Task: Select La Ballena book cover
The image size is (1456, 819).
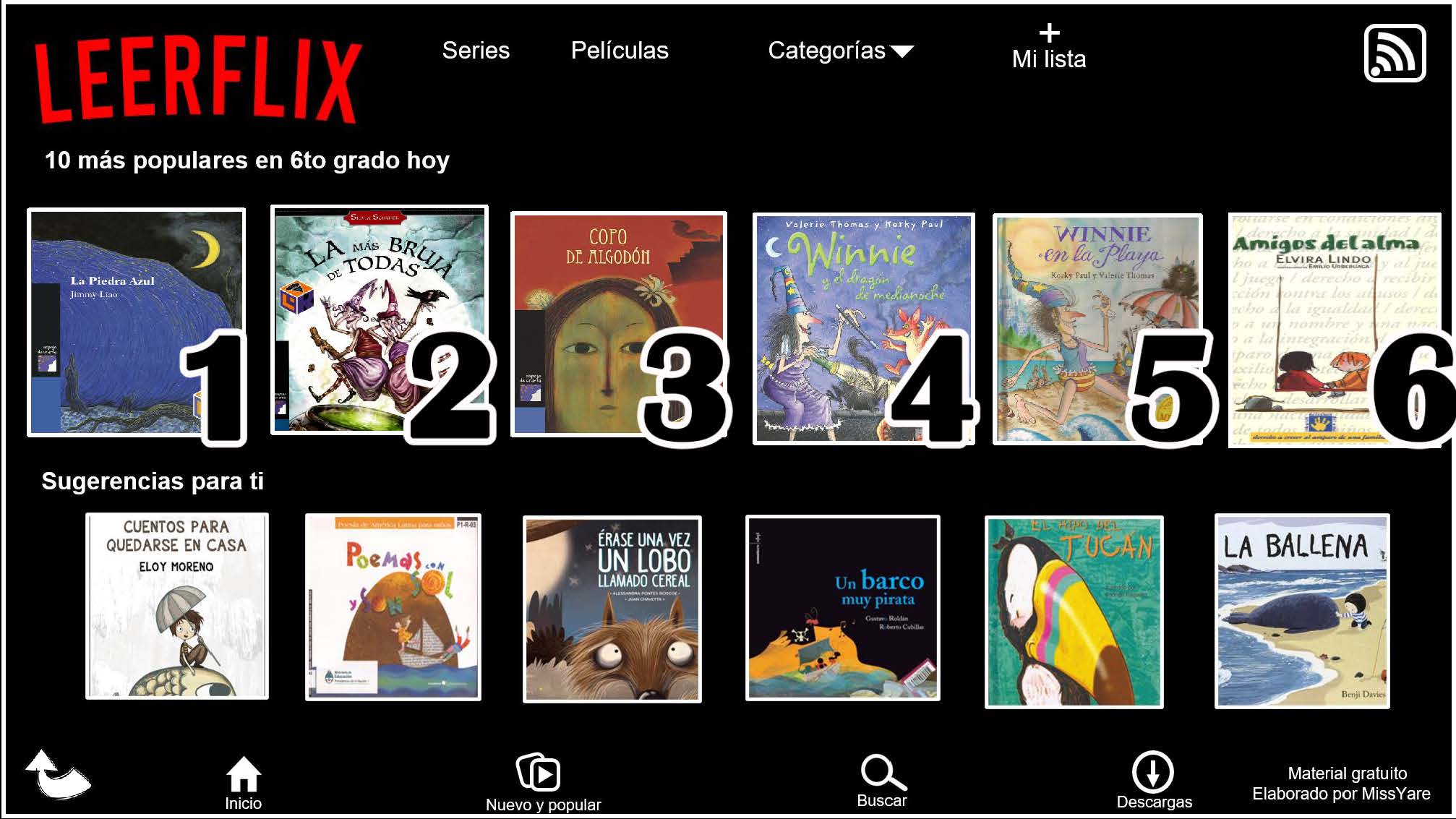Action: (1302, 611)
